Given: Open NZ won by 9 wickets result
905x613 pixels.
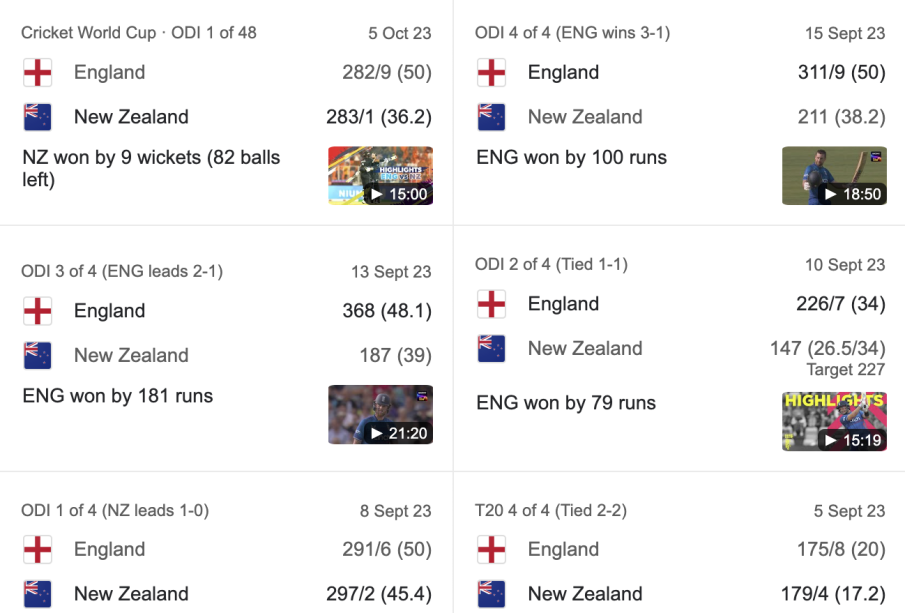Looking at the screenshot, I should coord(151,168).
